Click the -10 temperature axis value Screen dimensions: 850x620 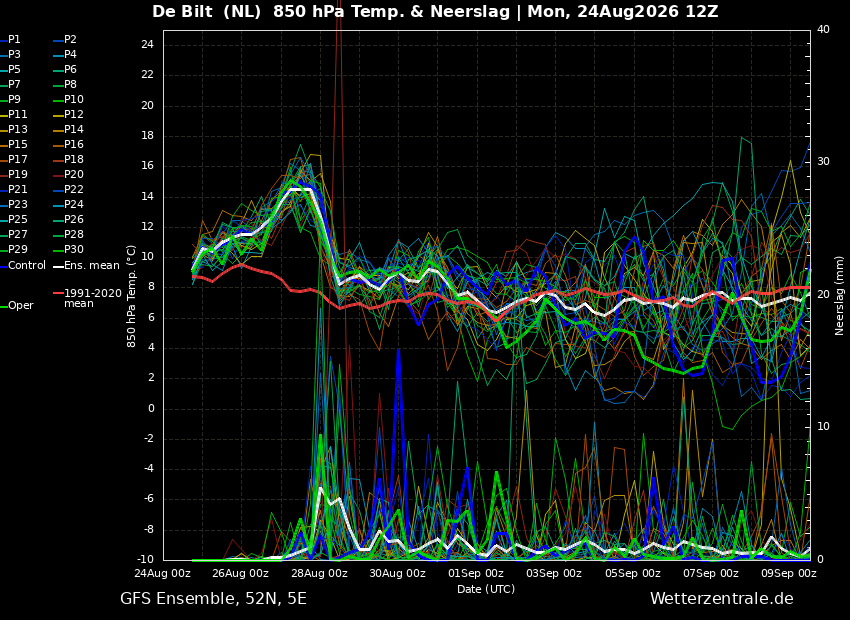[x=145, y=560]
